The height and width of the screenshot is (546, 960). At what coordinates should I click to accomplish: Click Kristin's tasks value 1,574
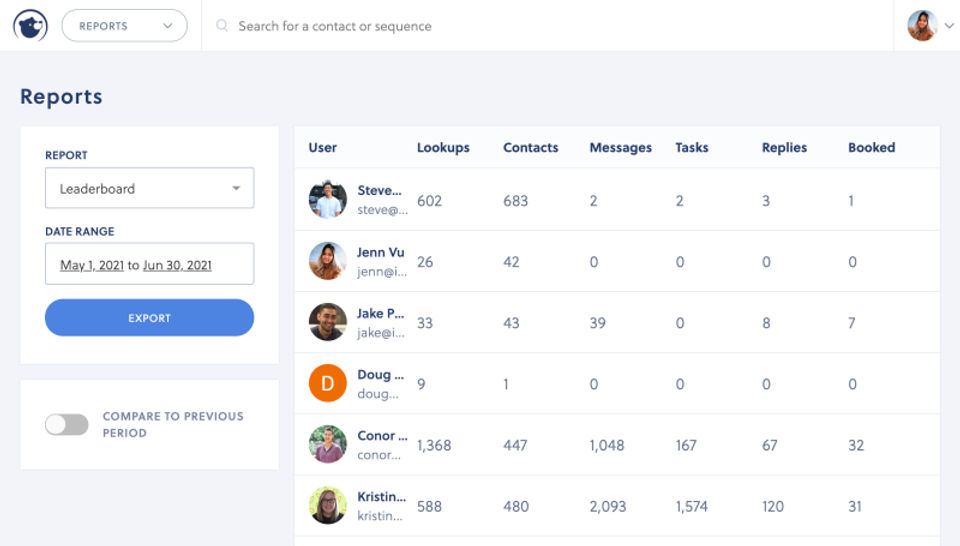click(x=692, y=507)
